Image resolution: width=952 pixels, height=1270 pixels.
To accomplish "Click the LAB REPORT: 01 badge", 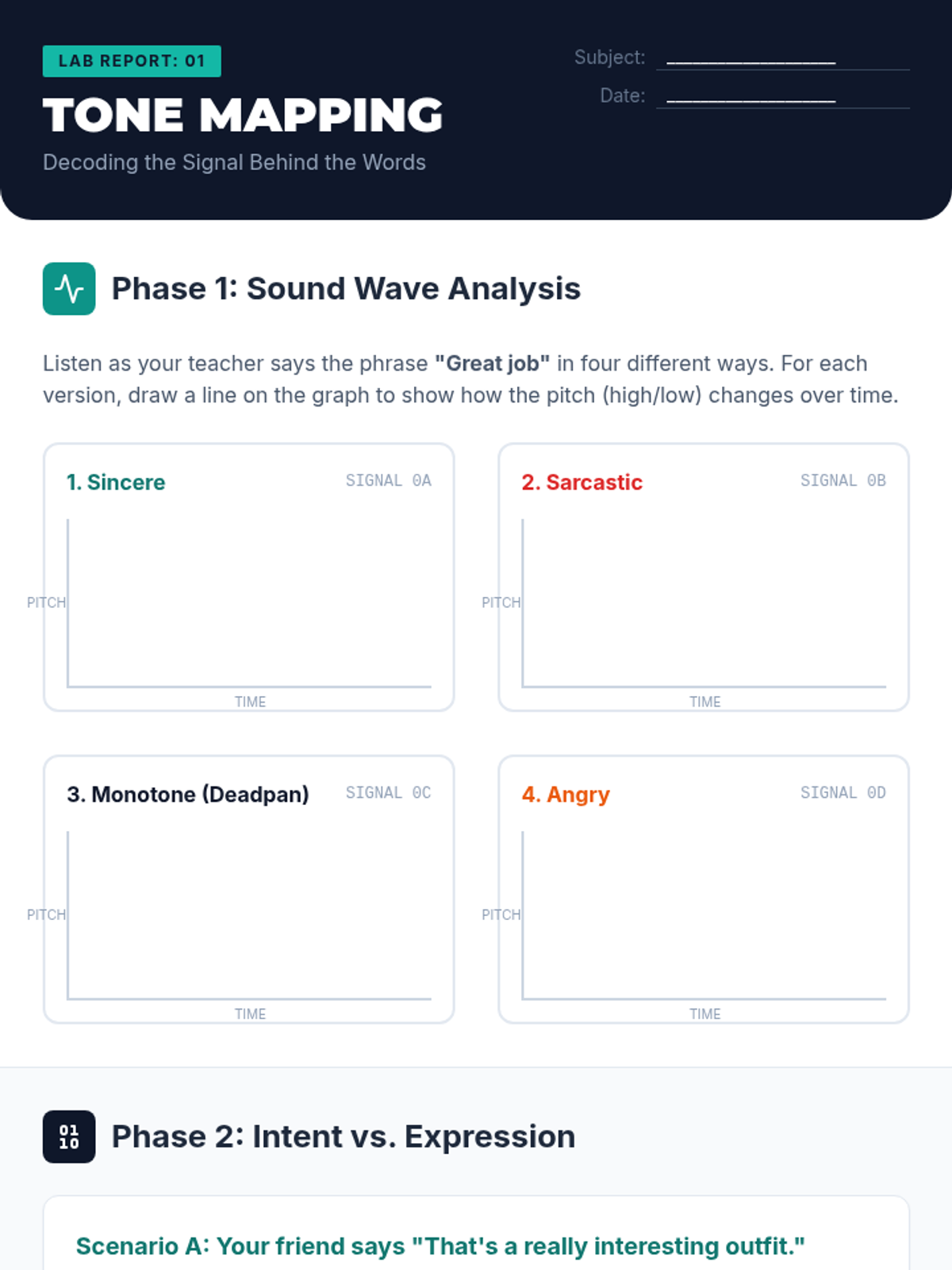I will point(132,61).
